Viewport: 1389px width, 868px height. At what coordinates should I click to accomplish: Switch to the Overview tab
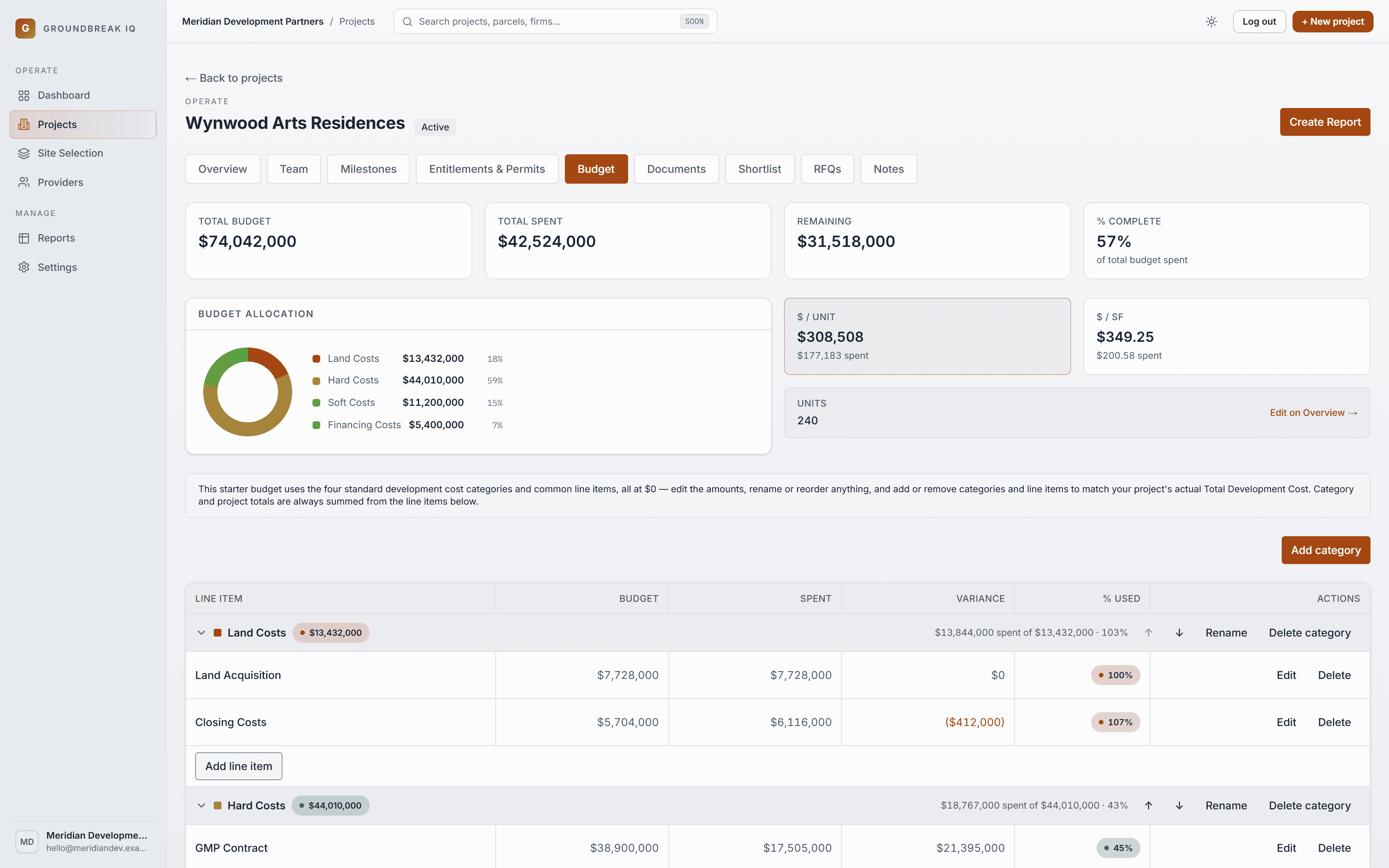(223, 169)
